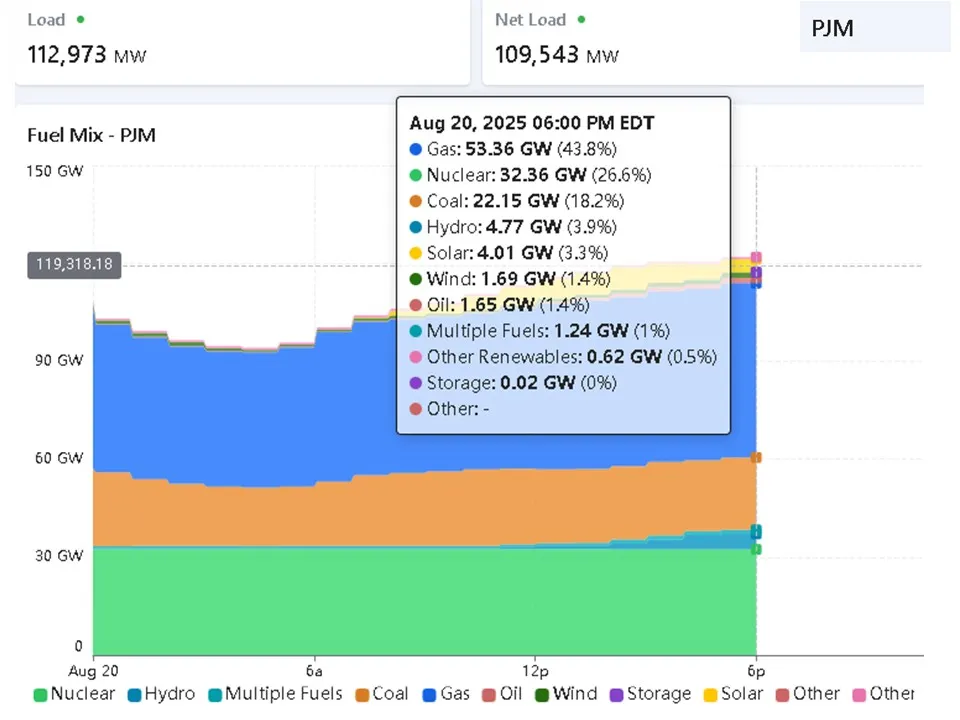Click the dark green Wind legend marker
Image resolution: width=960 pixels, height=720 pixels.
[543, 694]
